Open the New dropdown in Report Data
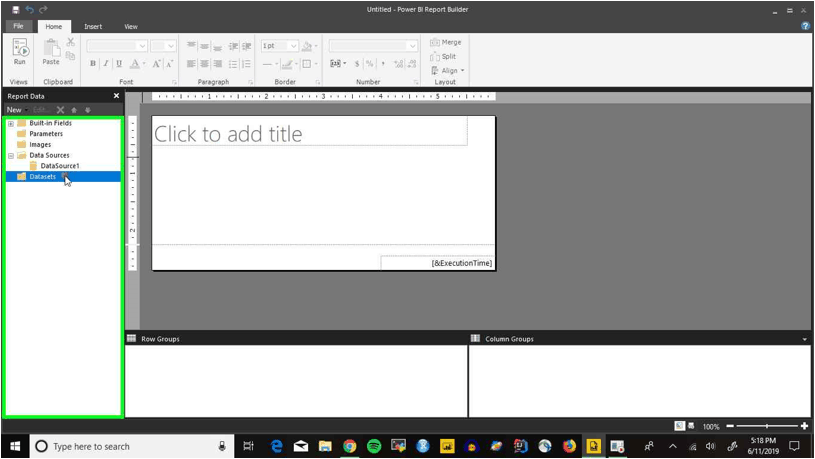815x459 pixels. (17, 110)
